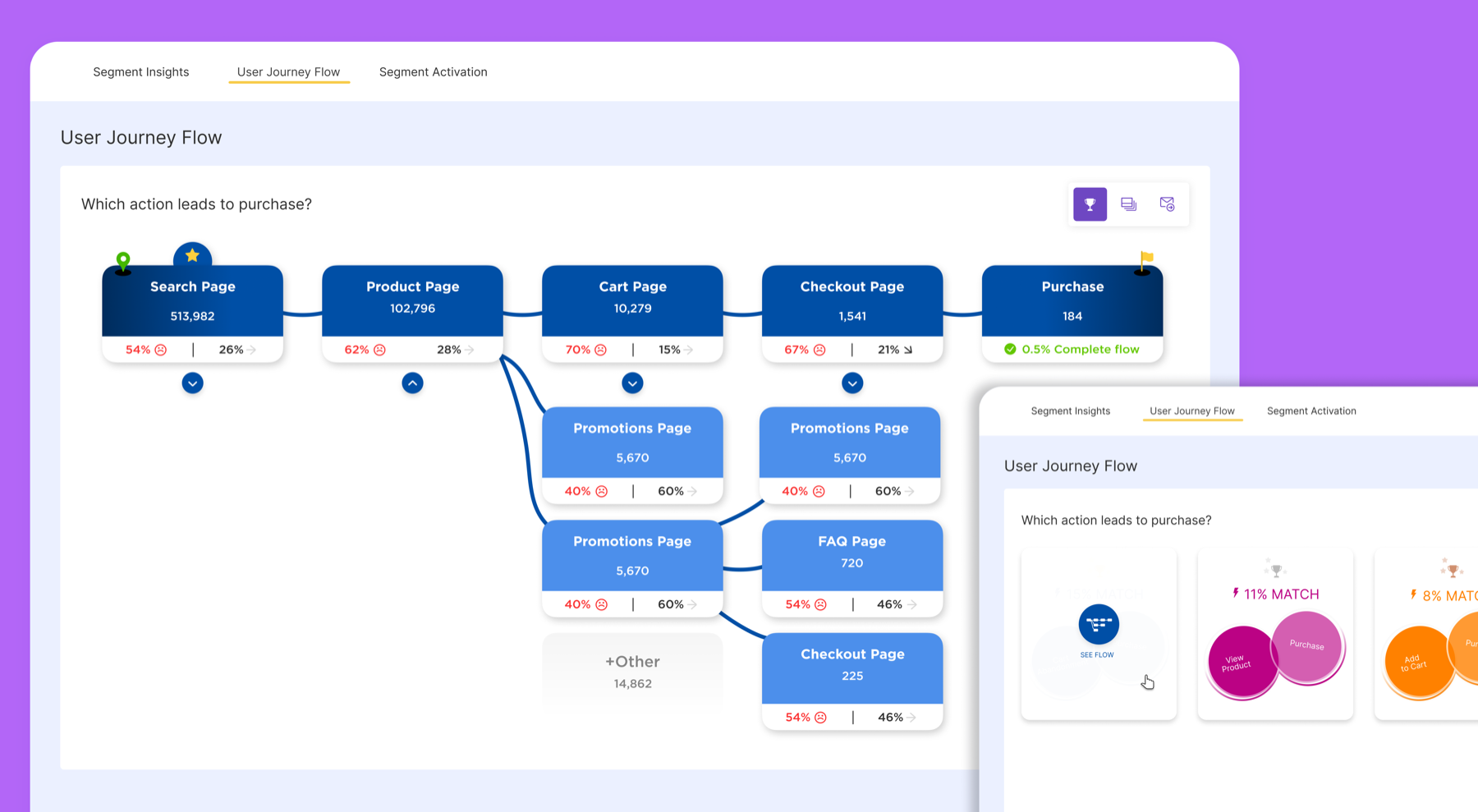The image size is (1478, 812).
Task: Click the SEE FLOW label
Action: [x=1097, y=655]
